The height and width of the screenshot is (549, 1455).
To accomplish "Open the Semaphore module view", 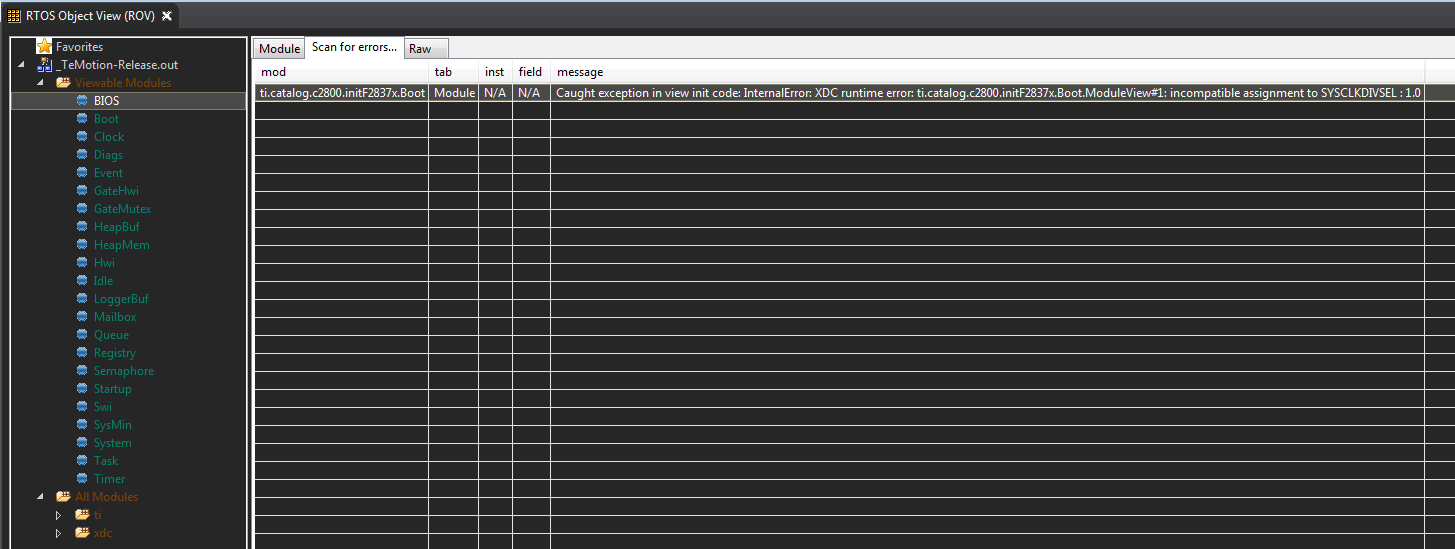I will tap(123, 371).
